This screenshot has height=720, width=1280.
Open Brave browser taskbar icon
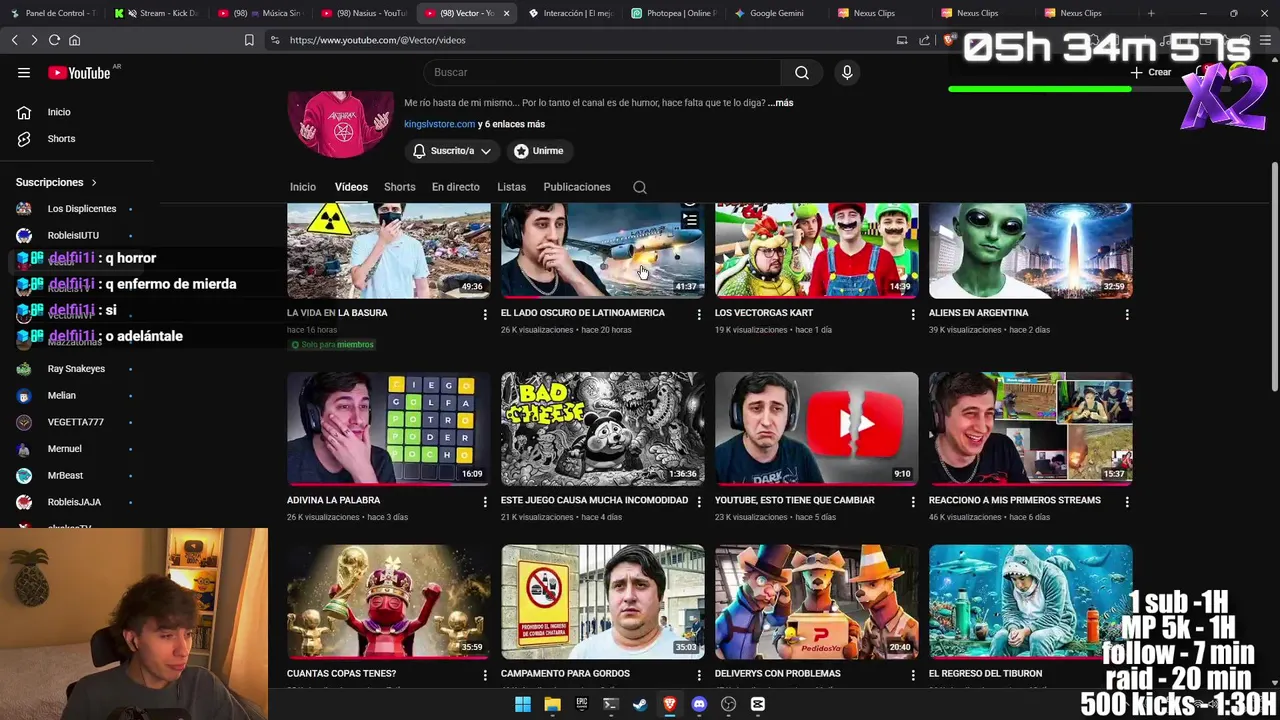click(x=670, y=704)
